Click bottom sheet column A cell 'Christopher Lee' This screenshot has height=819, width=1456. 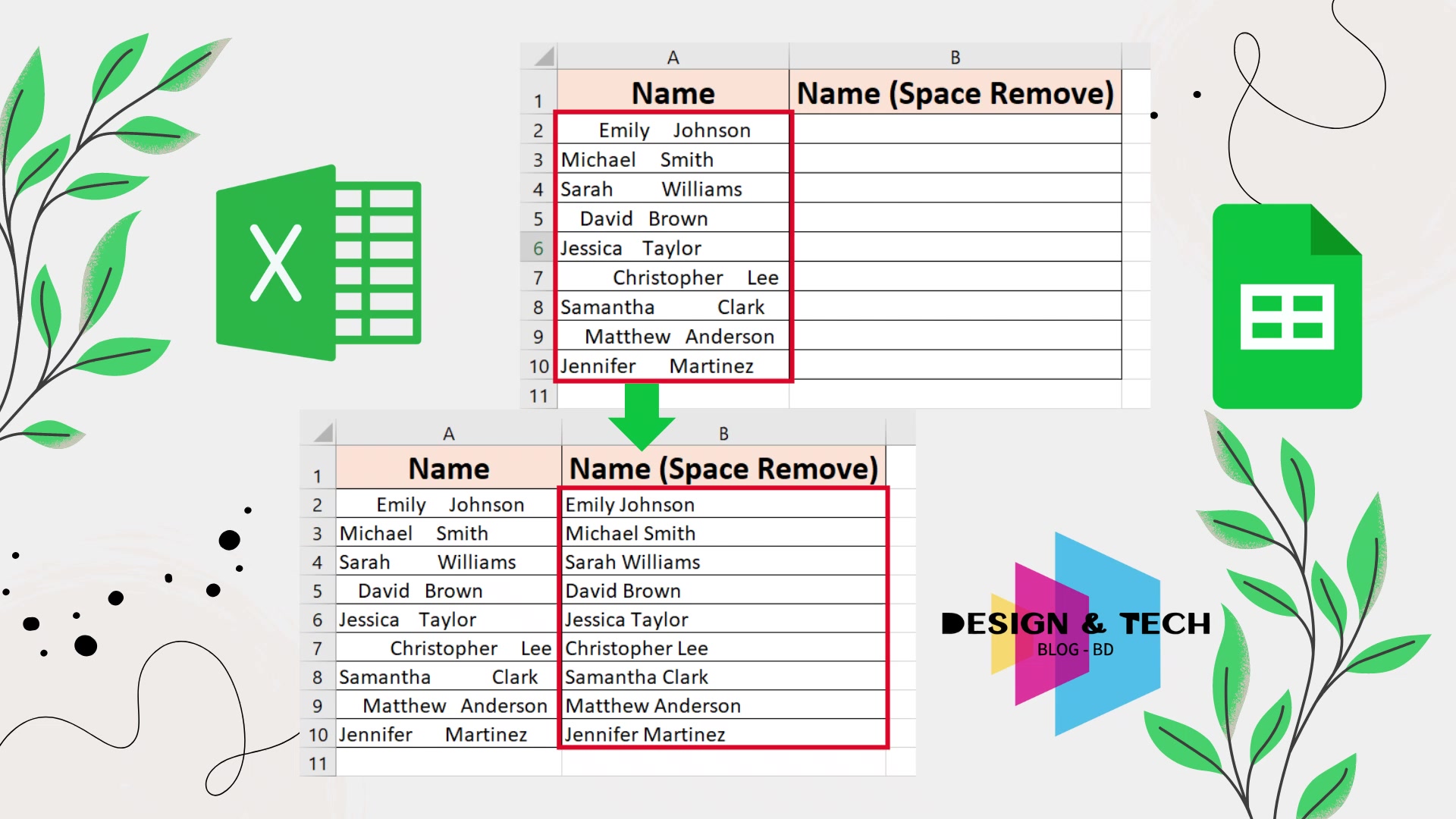(x=448, y=648)
